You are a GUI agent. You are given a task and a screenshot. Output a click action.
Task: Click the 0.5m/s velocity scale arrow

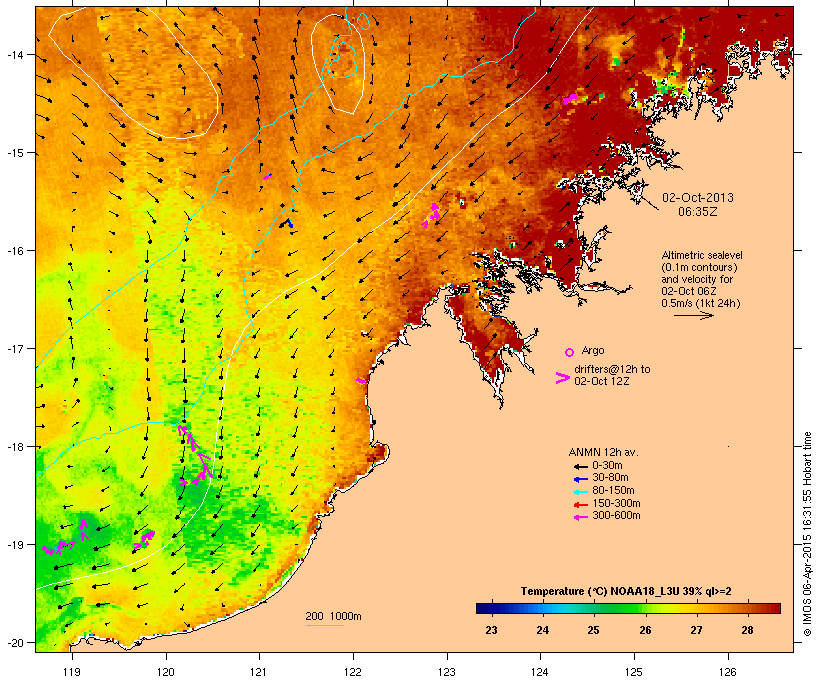point(693,315)
